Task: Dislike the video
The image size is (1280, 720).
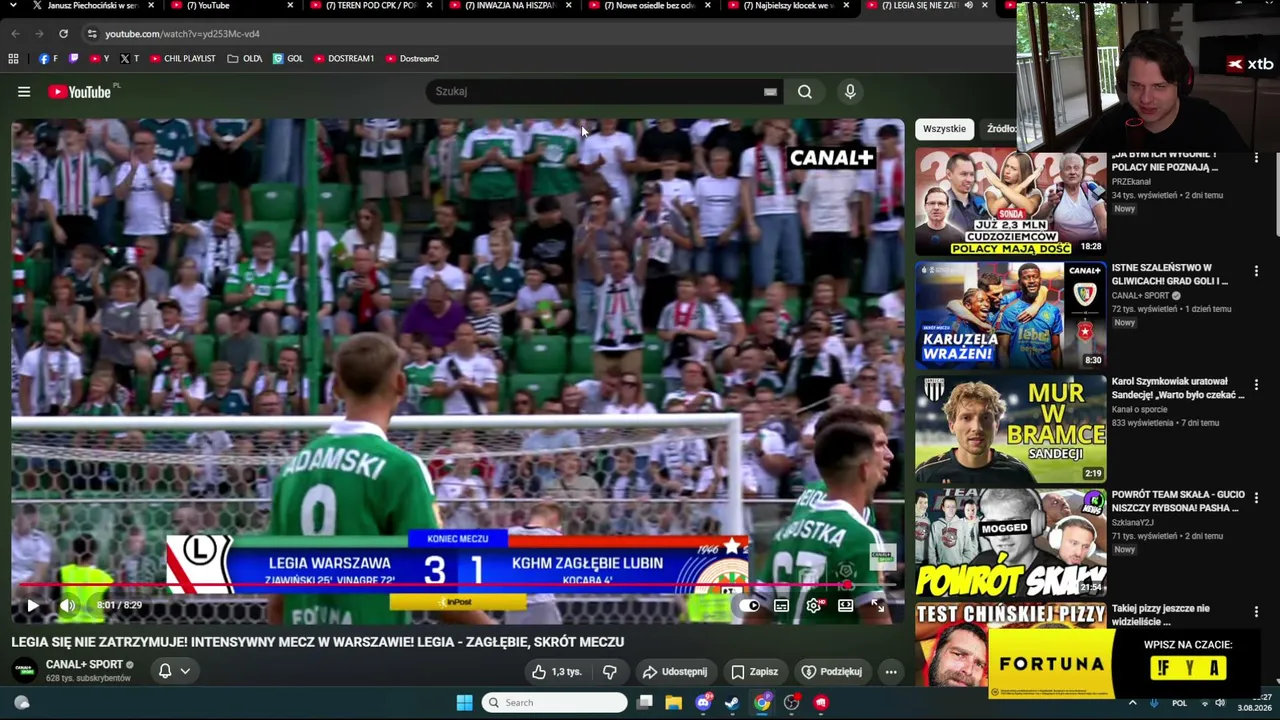Action: 609,672
